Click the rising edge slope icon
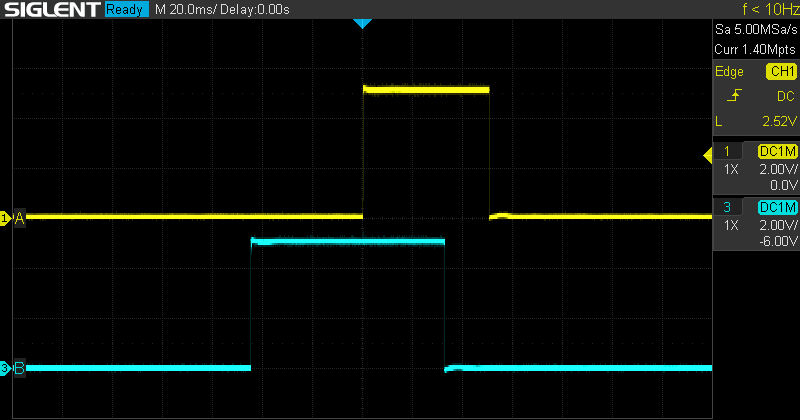 pyautogui.click(x=733, y=96)
